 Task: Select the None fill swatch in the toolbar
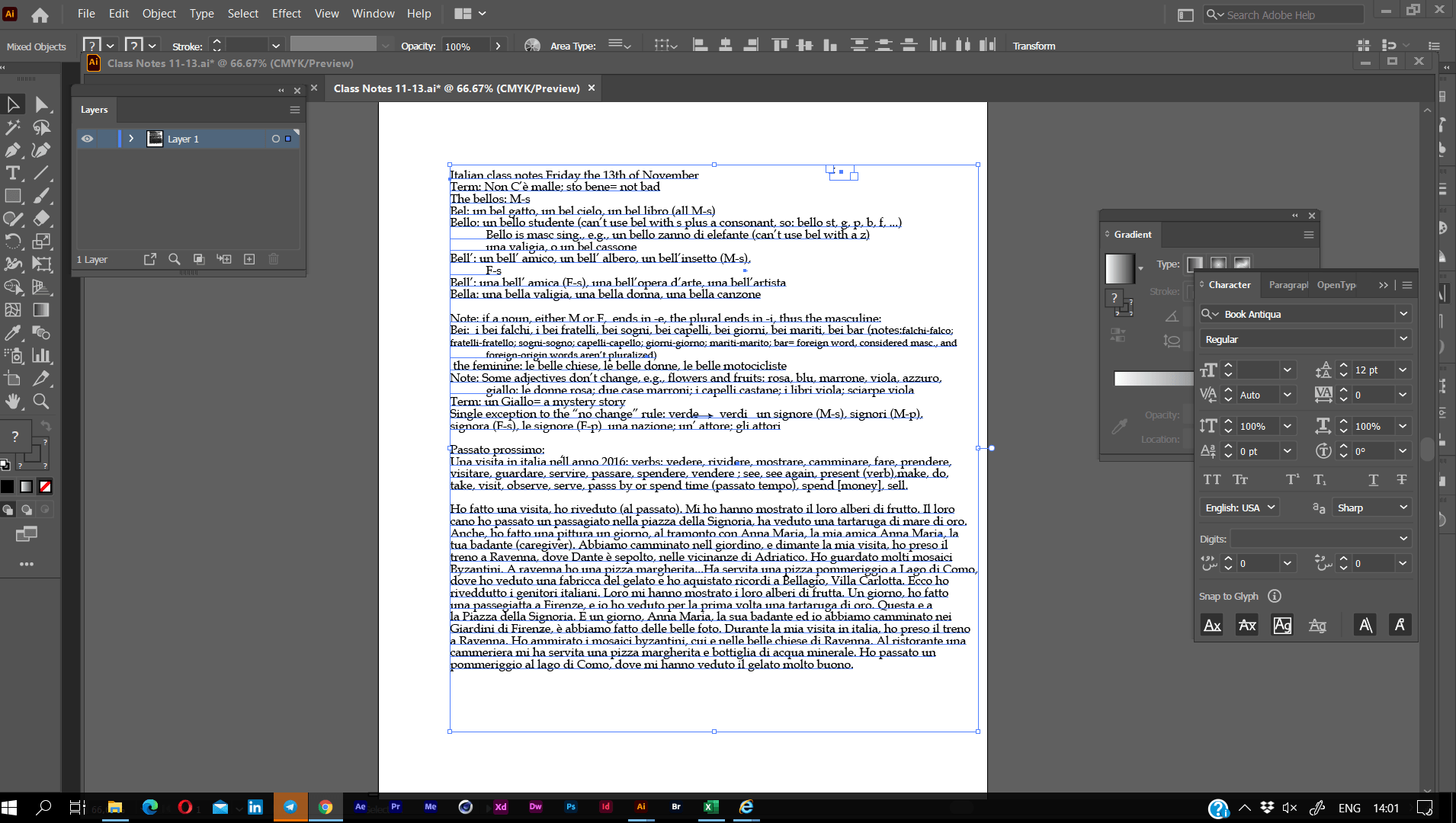click(x=46, y=486)
